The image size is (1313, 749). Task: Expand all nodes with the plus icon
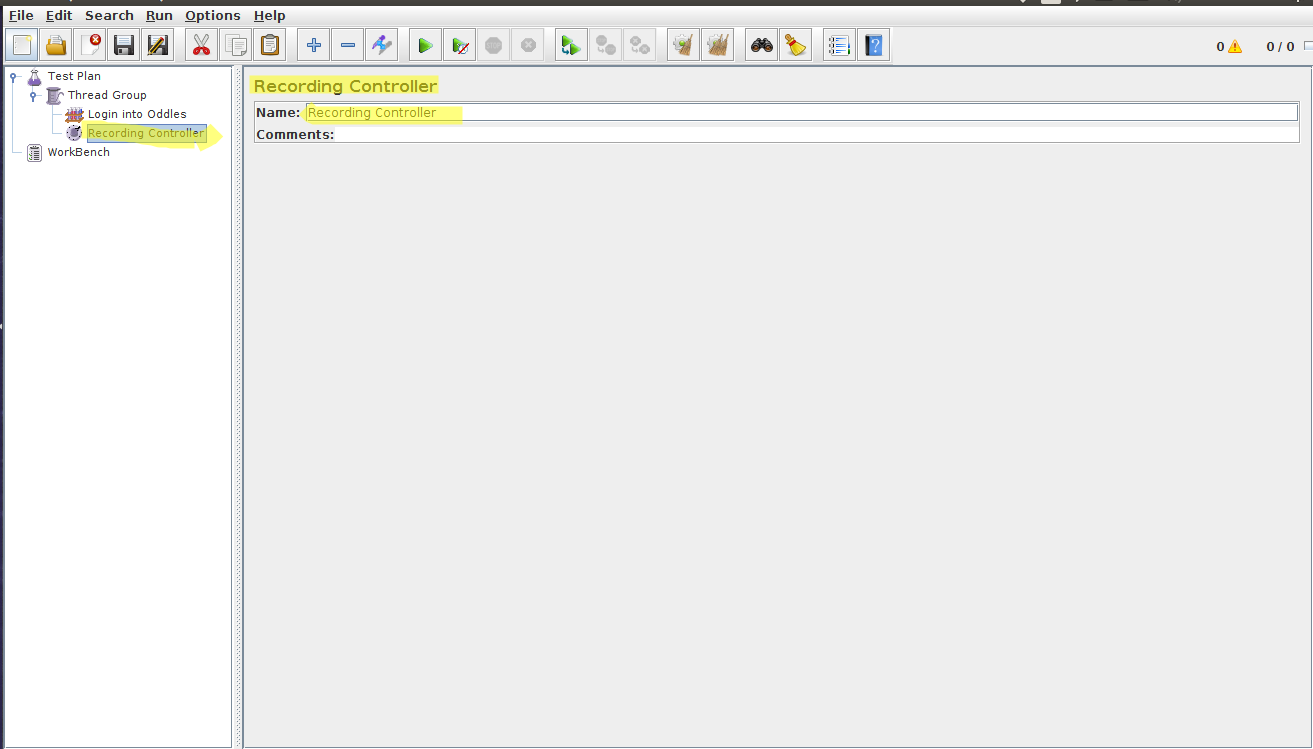314,45
